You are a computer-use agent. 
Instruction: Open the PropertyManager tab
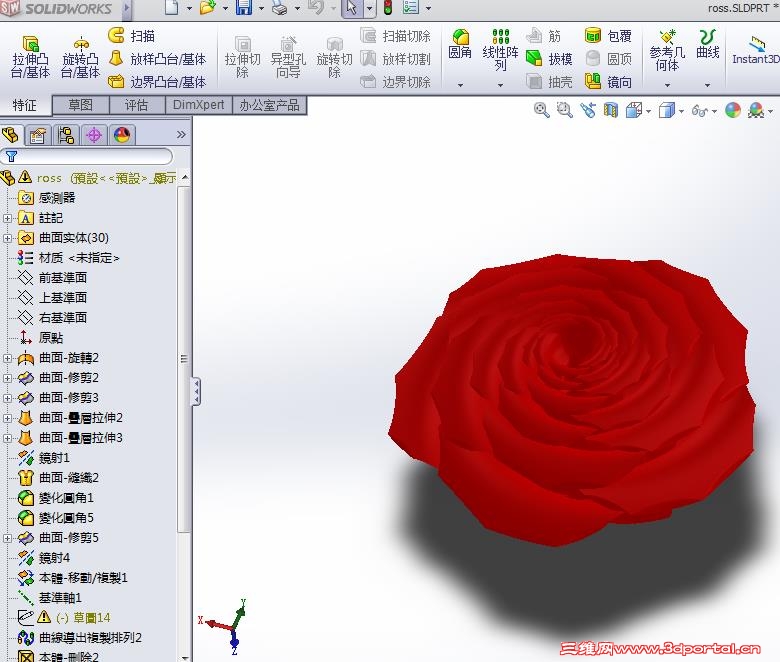click(x=38, y=135)
